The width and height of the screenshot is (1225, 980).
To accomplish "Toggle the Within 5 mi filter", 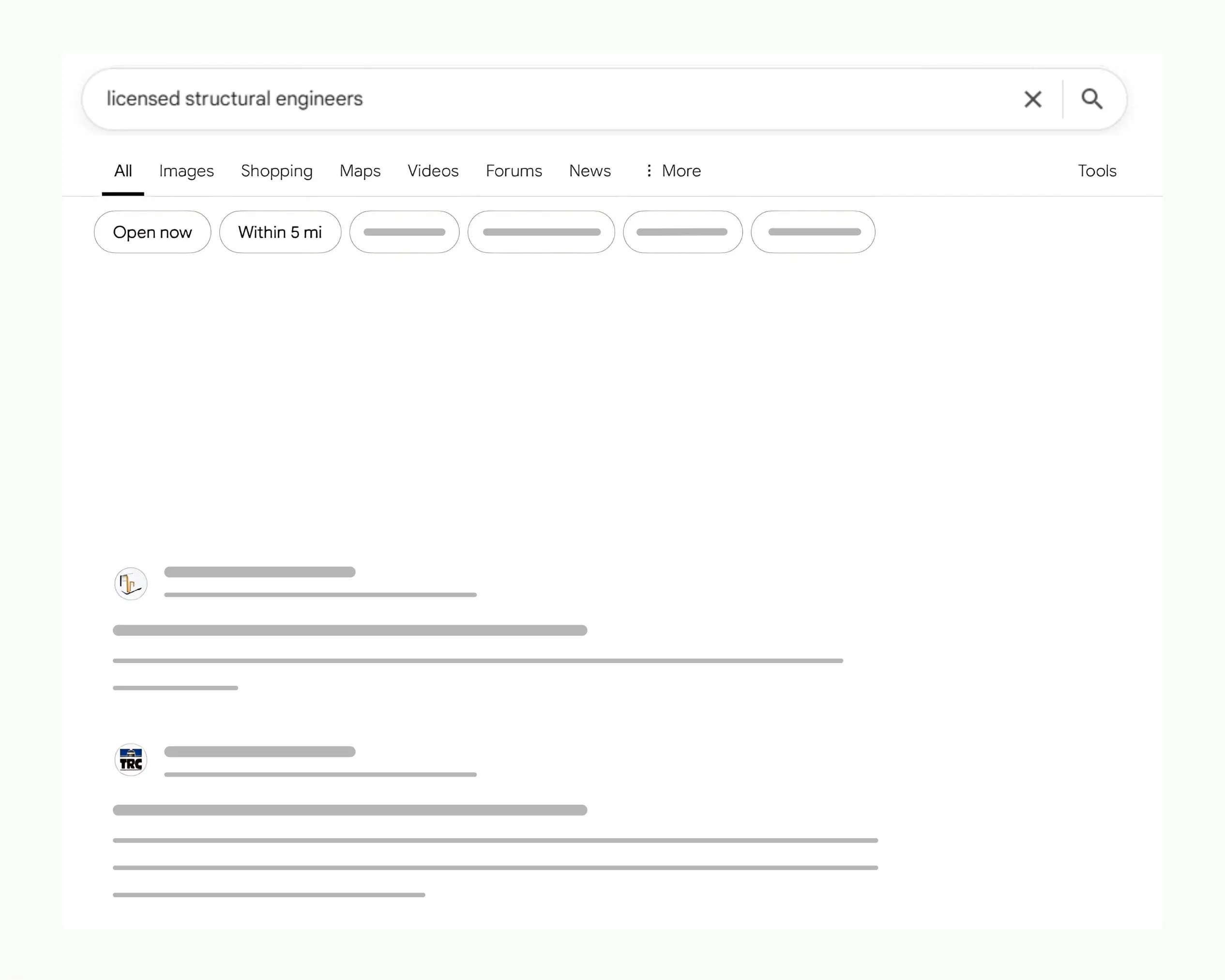I will 280,232.
